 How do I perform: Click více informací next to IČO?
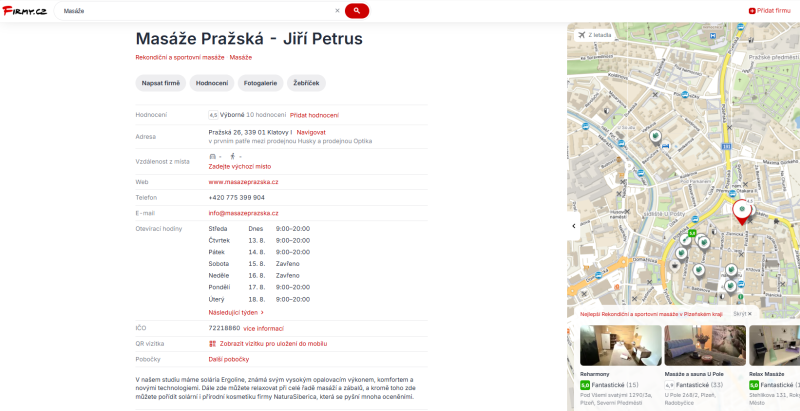point(263,328)
